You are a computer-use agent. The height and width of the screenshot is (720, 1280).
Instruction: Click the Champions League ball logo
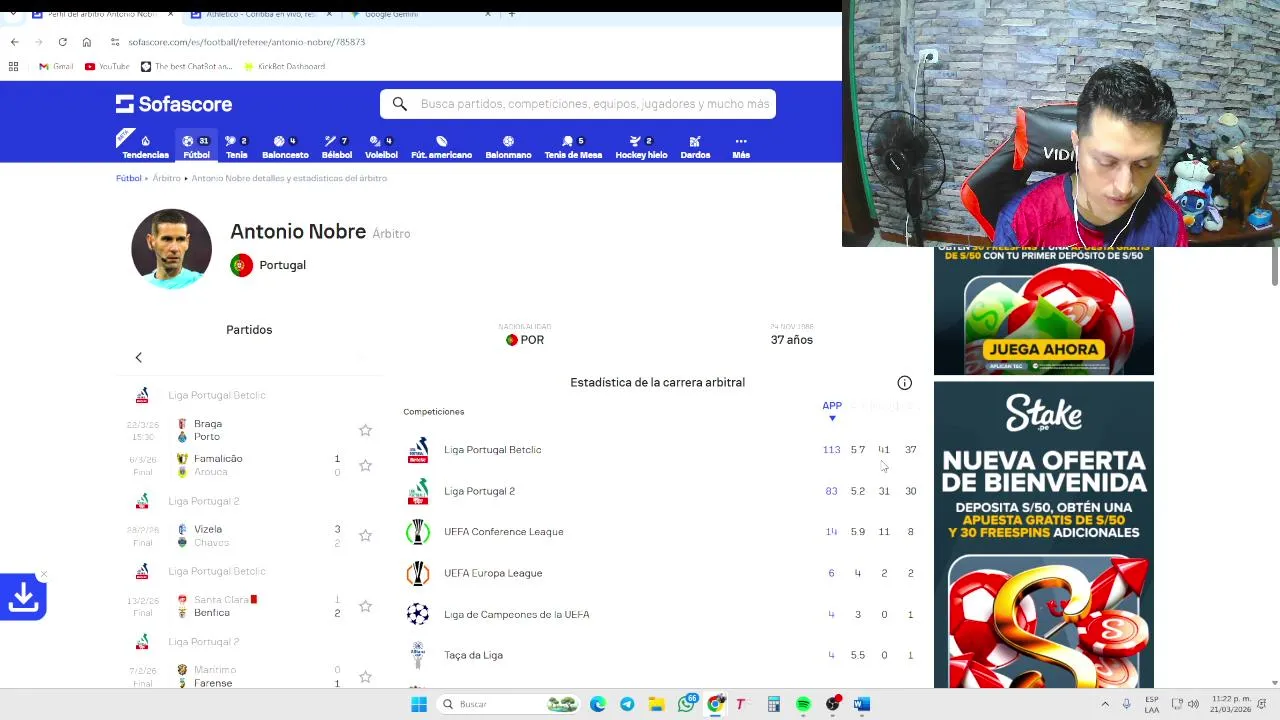(418, 614)
